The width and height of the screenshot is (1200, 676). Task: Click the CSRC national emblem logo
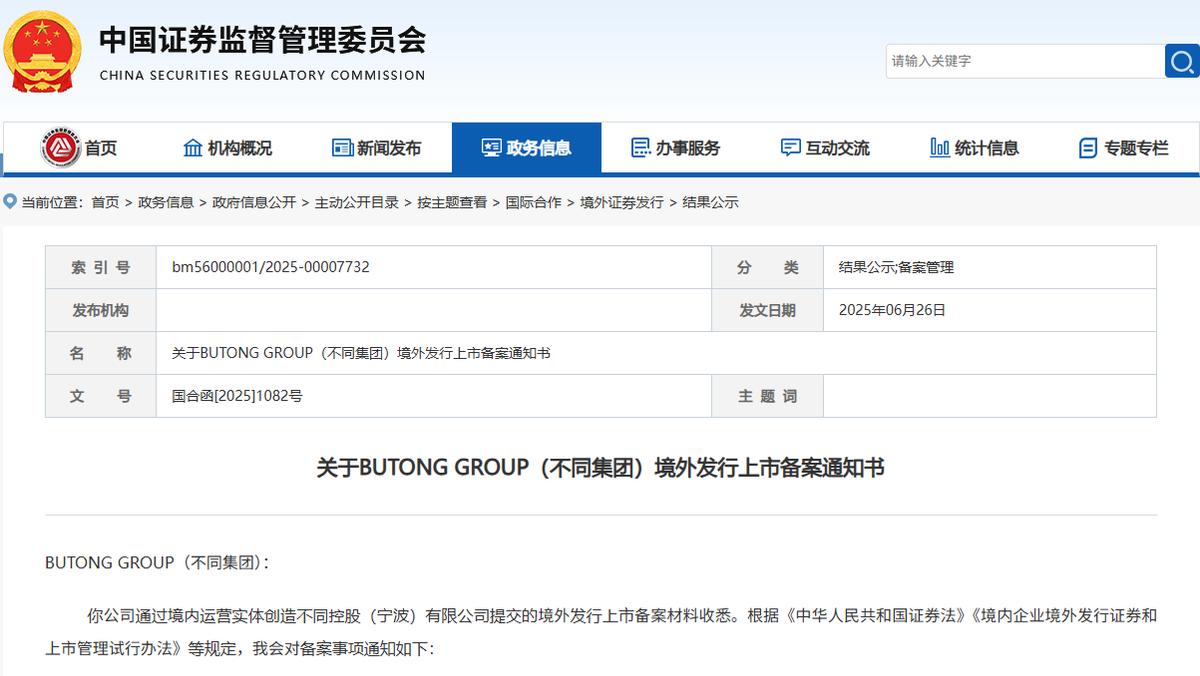tap(43, 50)
